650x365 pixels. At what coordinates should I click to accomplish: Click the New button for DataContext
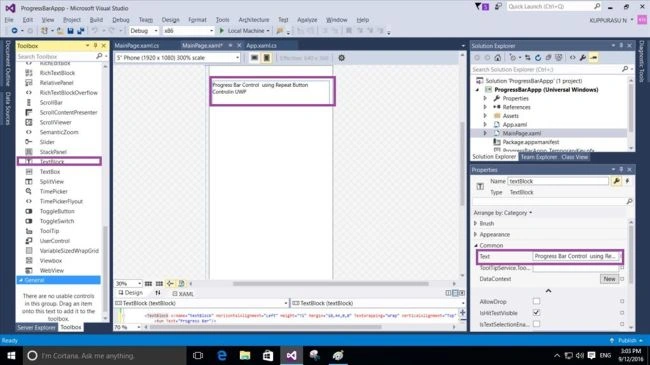click(x=609, y=279)
